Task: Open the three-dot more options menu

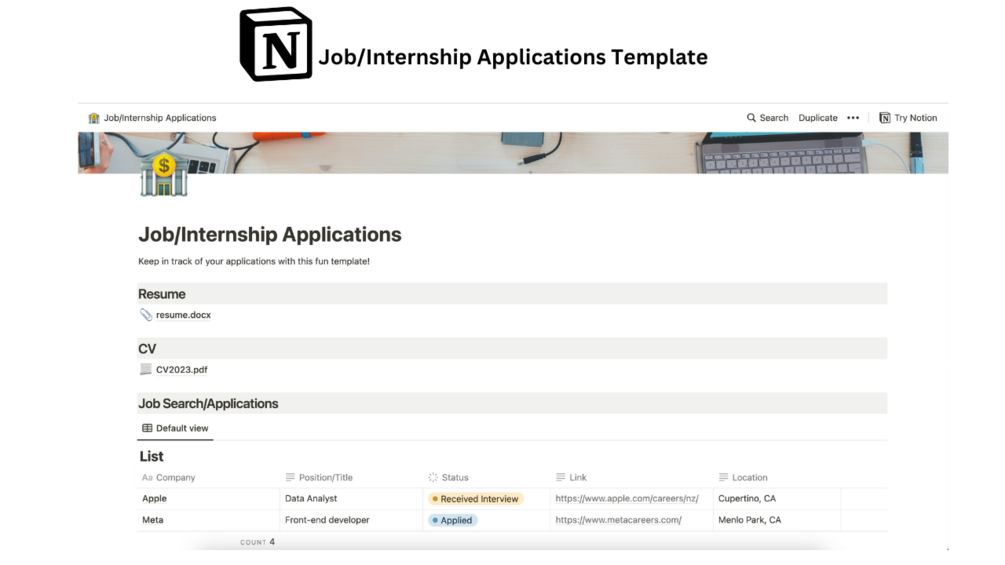Action: pos(853,118)
